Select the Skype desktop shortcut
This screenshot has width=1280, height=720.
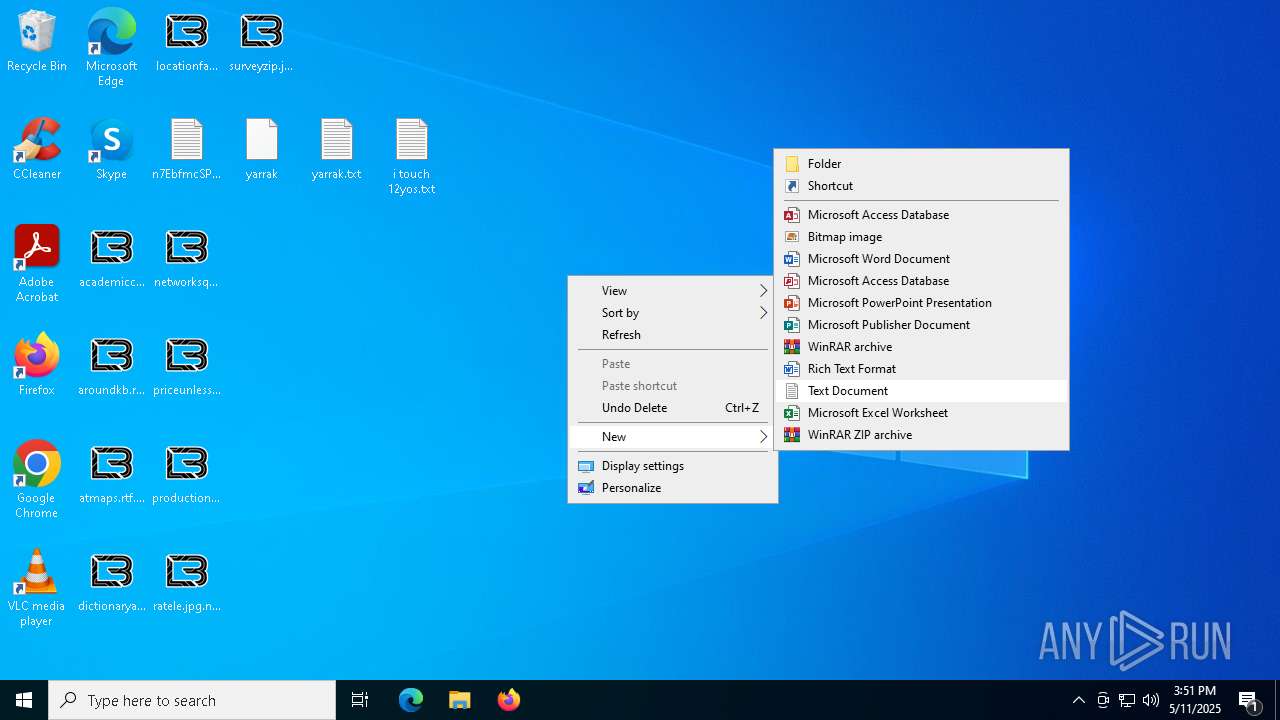pos(111,150)
